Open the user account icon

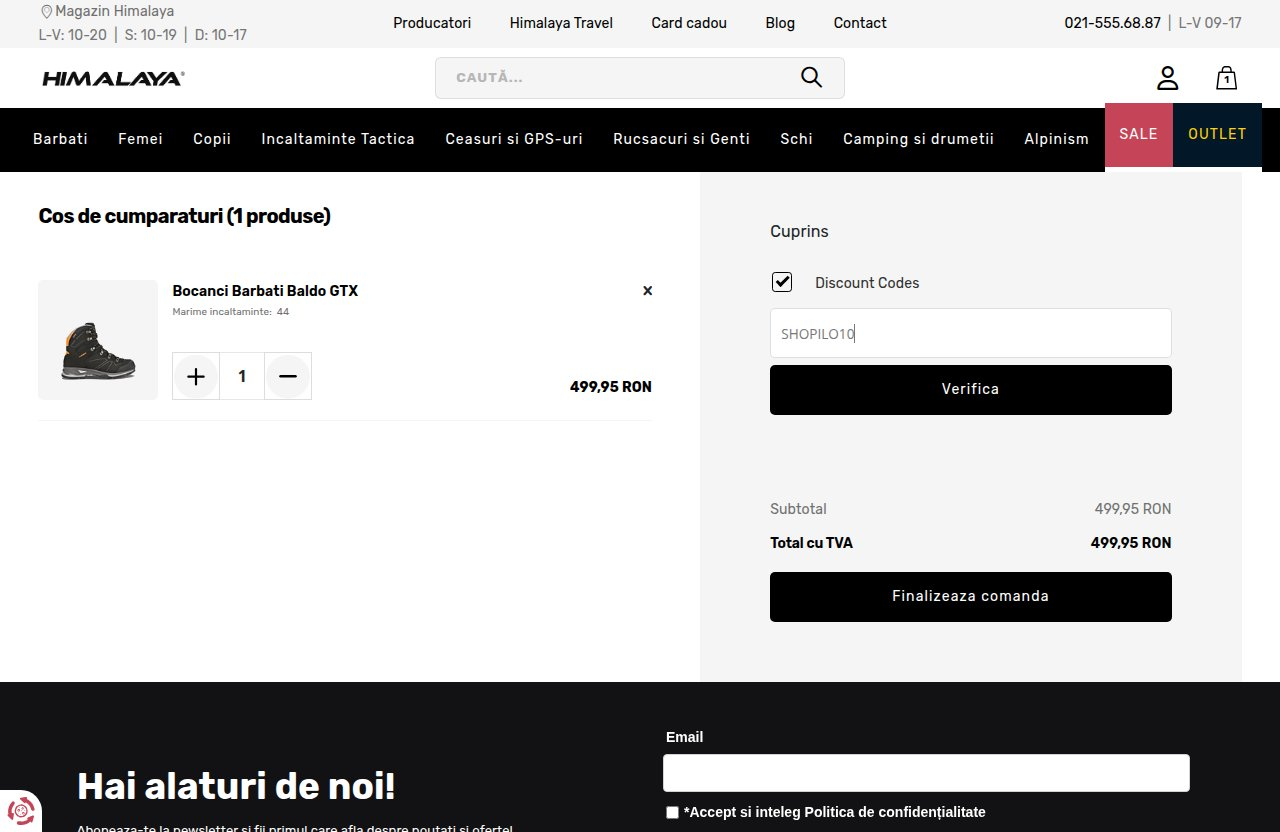[1168, 78]
